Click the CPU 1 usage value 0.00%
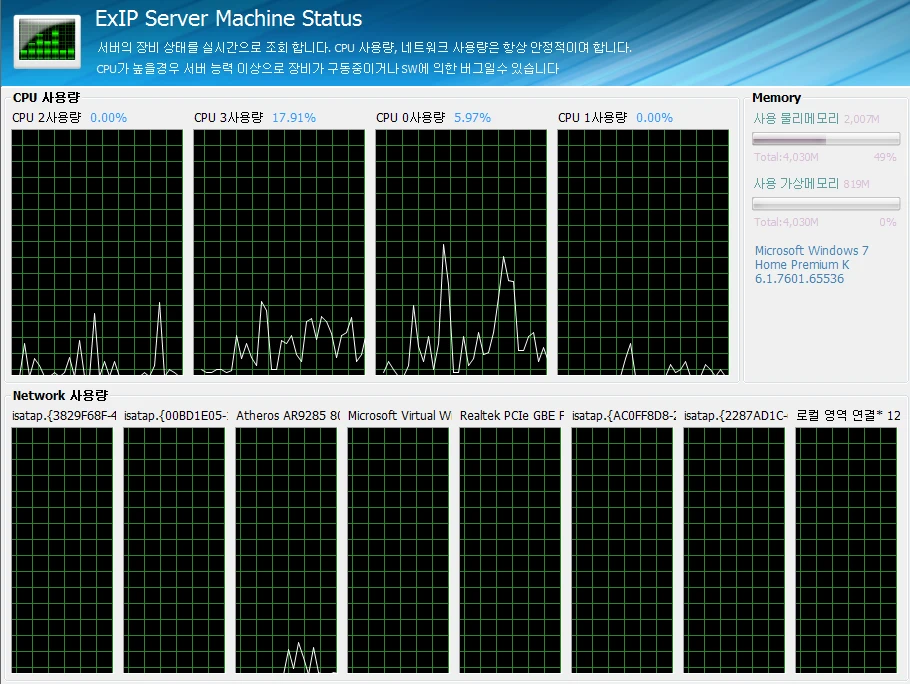 655,118
